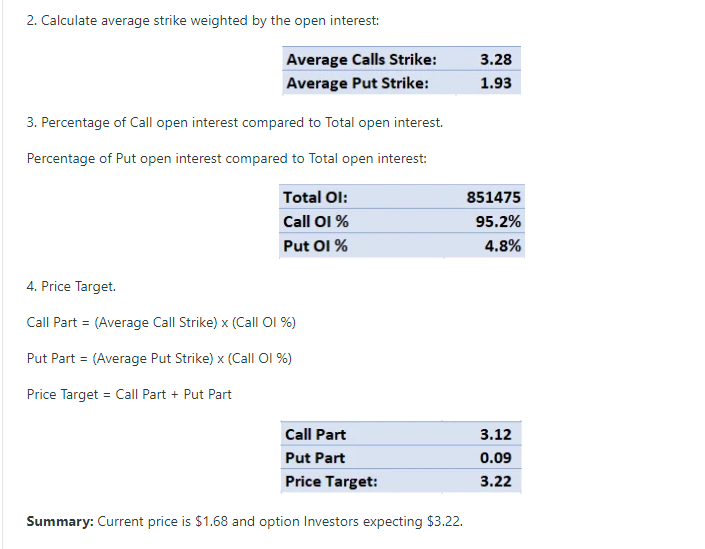This screenshot has width=705, height=549.
Task: Select the 1.93 average put strike value
Action: (x=496, y=83)
